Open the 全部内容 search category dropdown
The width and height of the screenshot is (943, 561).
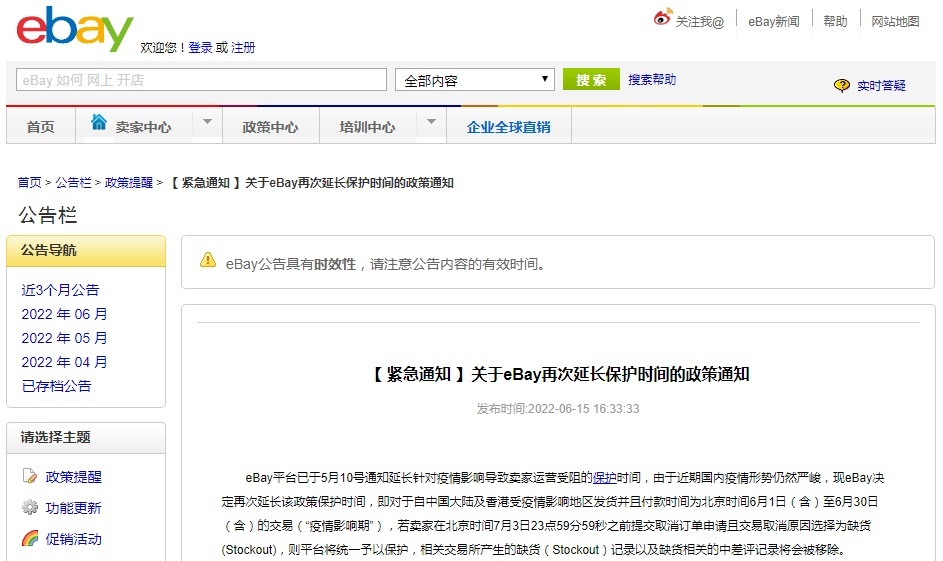click(x=475, y=79)
